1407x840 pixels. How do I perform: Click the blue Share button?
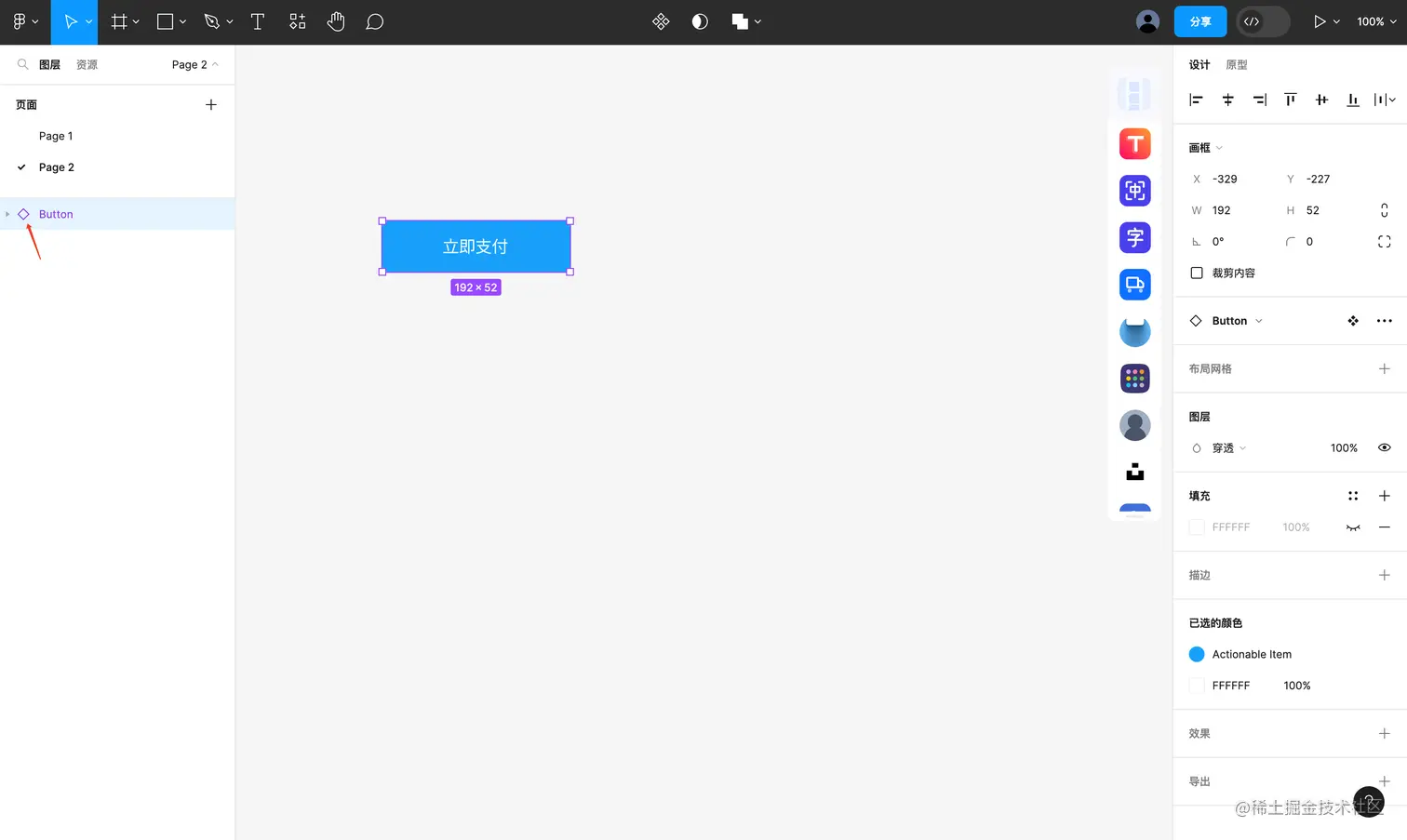pyautogui.click(x=1200, y=21)
